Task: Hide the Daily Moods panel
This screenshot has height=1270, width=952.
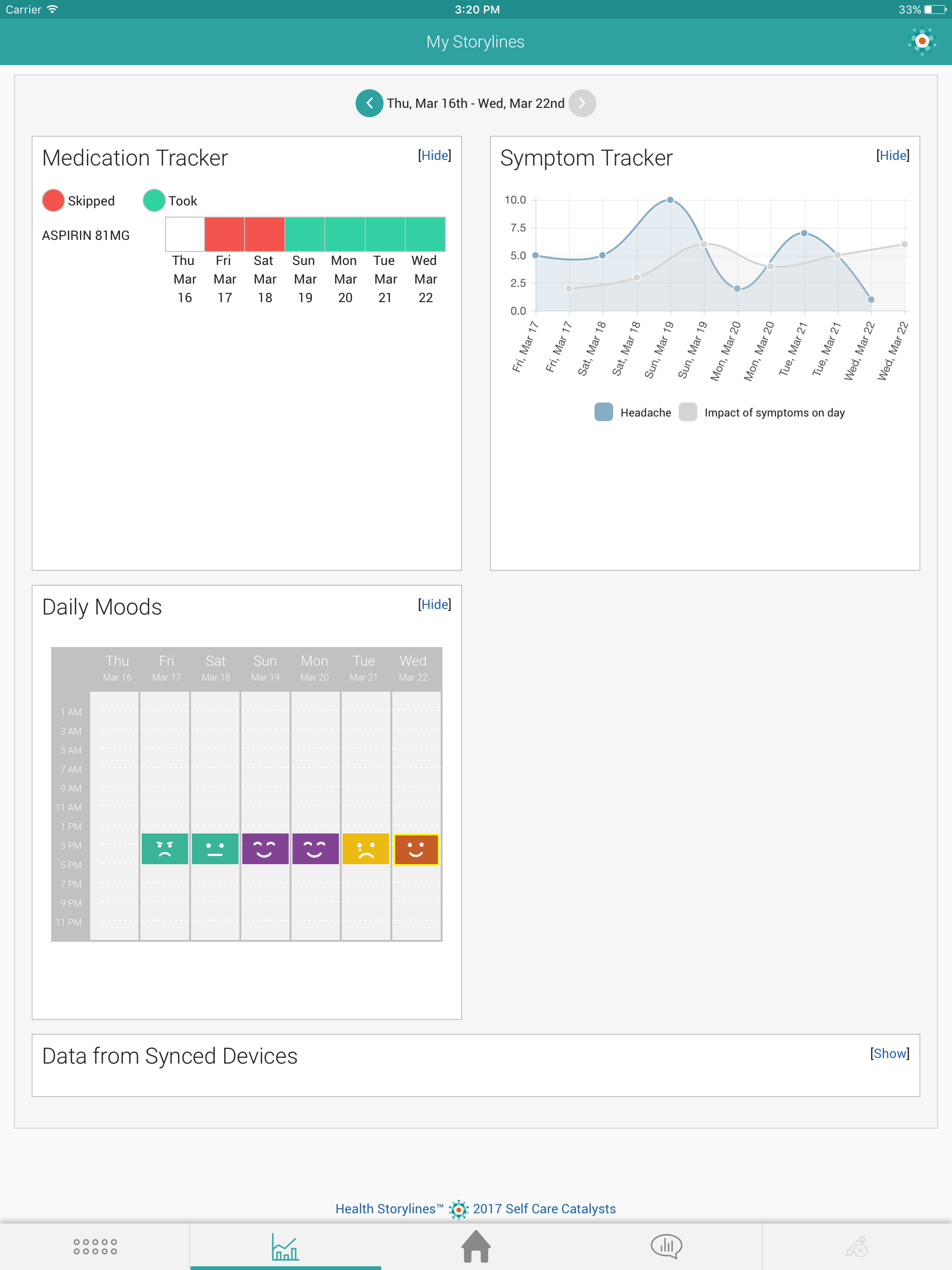Action: click(435, 605)
